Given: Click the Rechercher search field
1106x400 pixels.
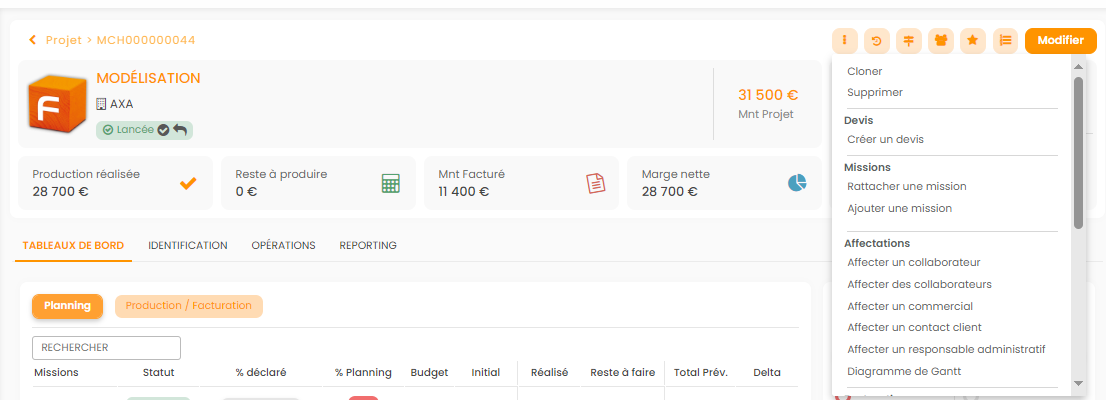Looking at the screenshot, I should [106, 348].
